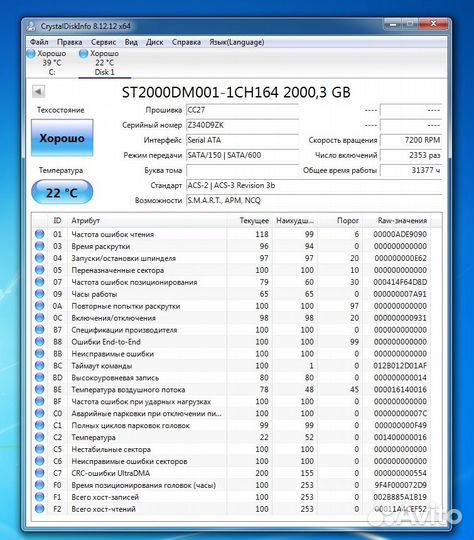Click the Возможности field S.M.A.R.T., APM, NCQ
Image resolution: width=474 pixels, height=540 pixels.
point(314,200)
